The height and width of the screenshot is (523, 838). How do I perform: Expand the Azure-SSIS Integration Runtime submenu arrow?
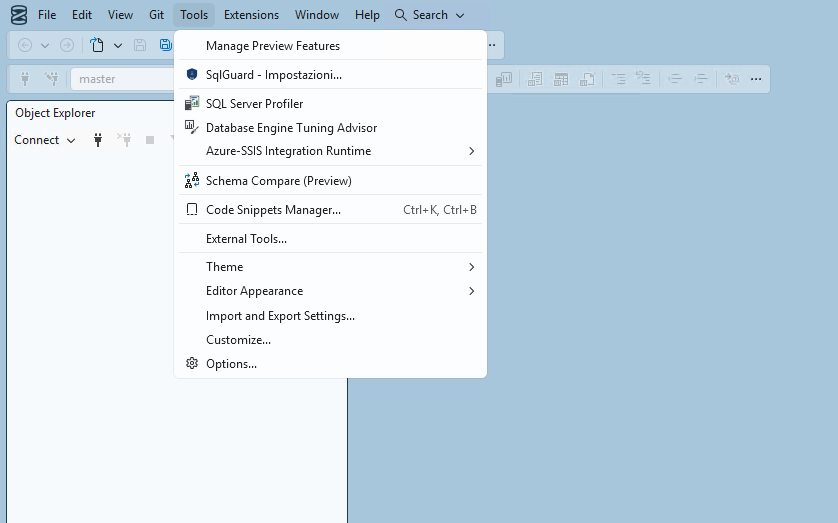(x=471, y=151)
